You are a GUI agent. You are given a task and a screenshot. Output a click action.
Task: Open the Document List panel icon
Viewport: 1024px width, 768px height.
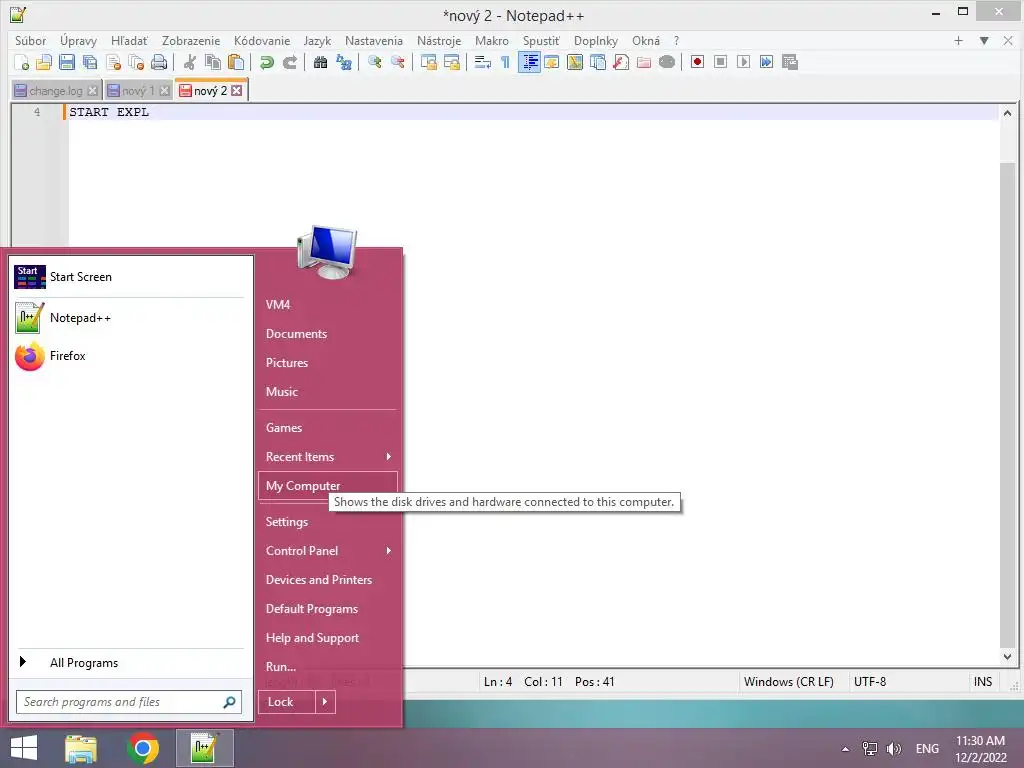(598, 62)
